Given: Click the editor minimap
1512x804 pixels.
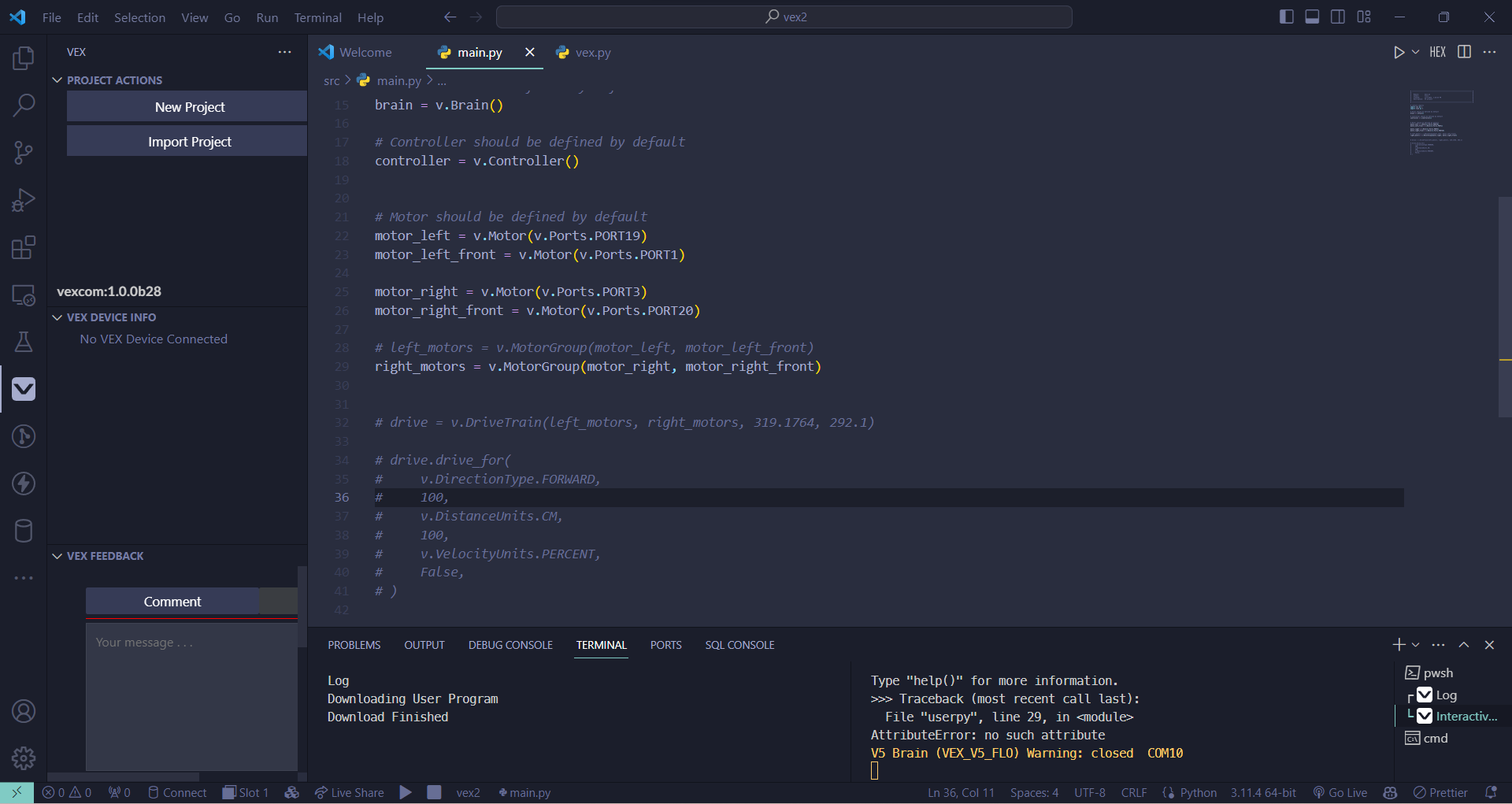Looking at the screenshot, I should pos(1441,122).
